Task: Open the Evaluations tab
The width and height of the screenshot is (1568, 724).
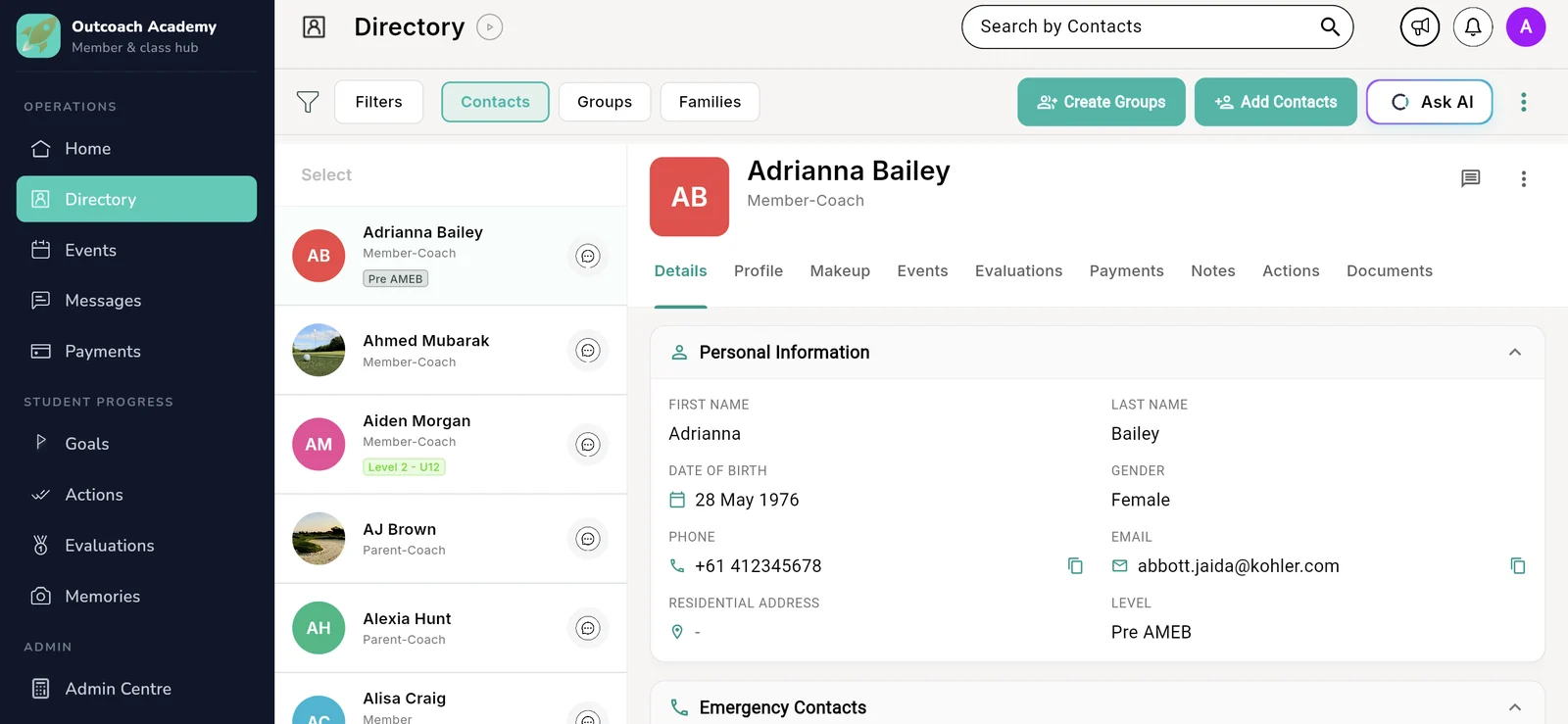Action: pos(1018,271)
